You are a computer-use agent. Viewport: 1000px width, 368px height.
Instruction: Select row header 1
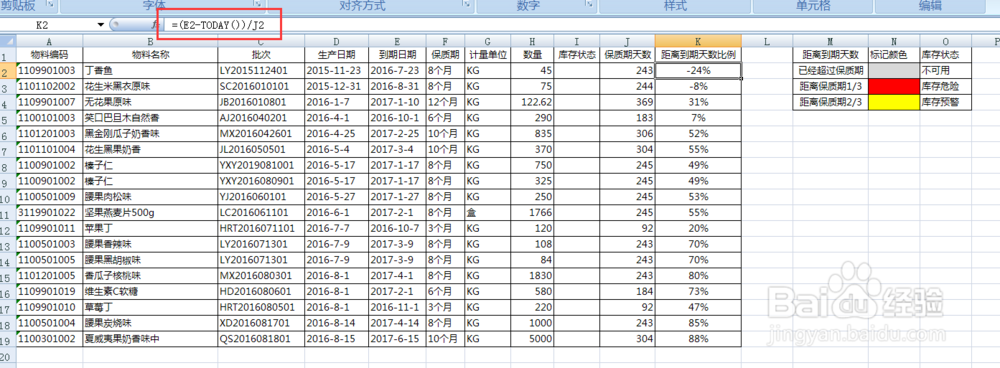pos(8,54)
